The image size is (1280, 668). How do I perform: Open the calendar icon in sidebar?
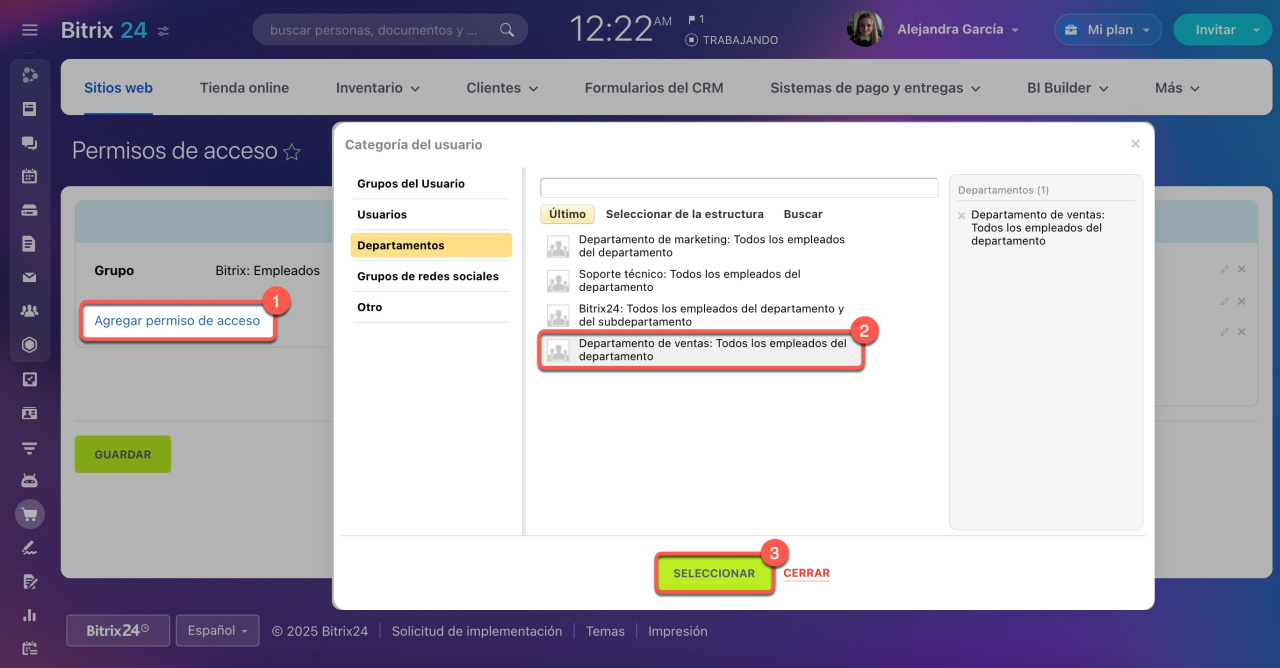pyautogui.click(x=30, y=176)
